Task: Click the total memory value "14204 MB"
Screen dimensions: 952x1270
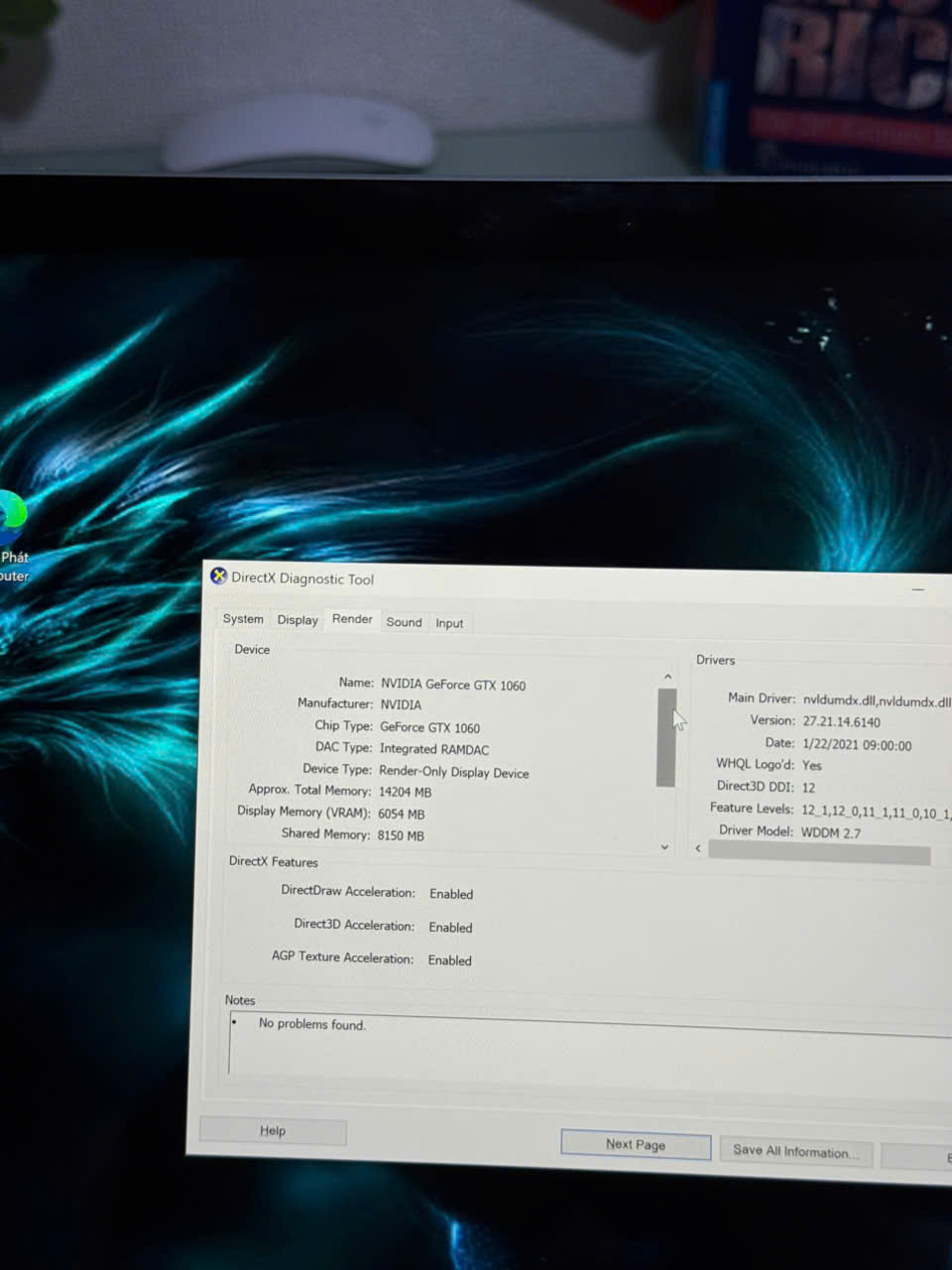Action: tap(405, 792)
